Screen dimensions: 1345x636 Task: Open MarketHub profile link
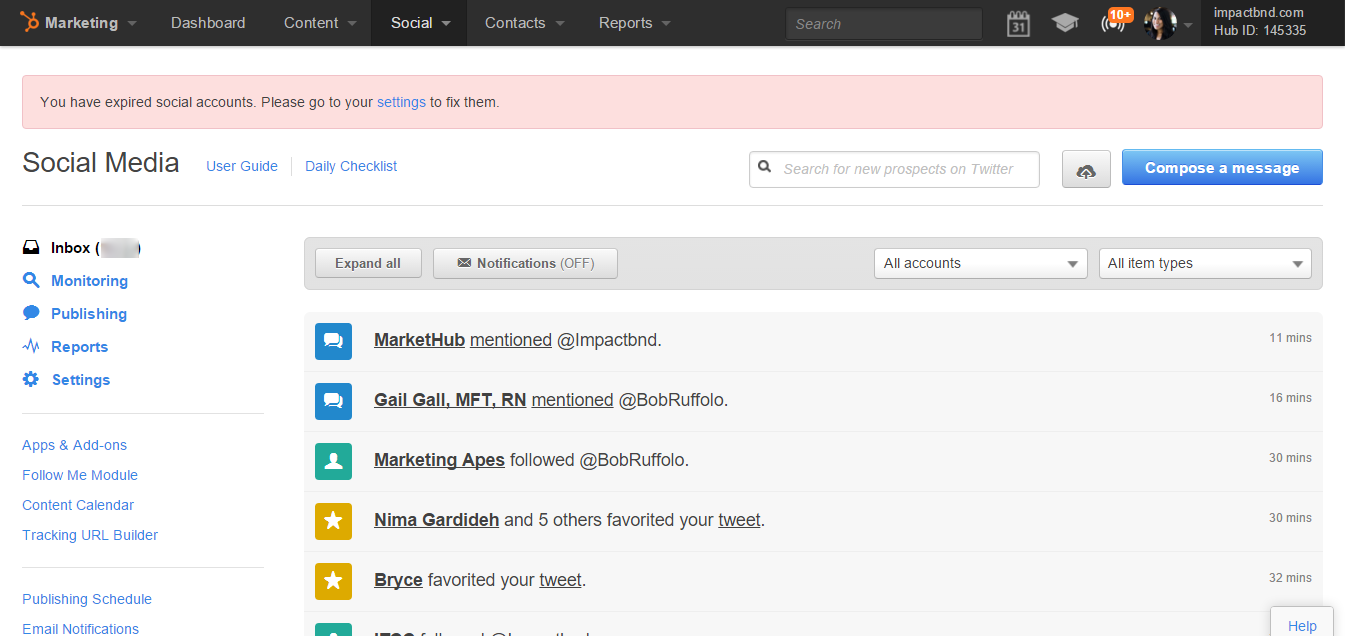coord(419,340)
